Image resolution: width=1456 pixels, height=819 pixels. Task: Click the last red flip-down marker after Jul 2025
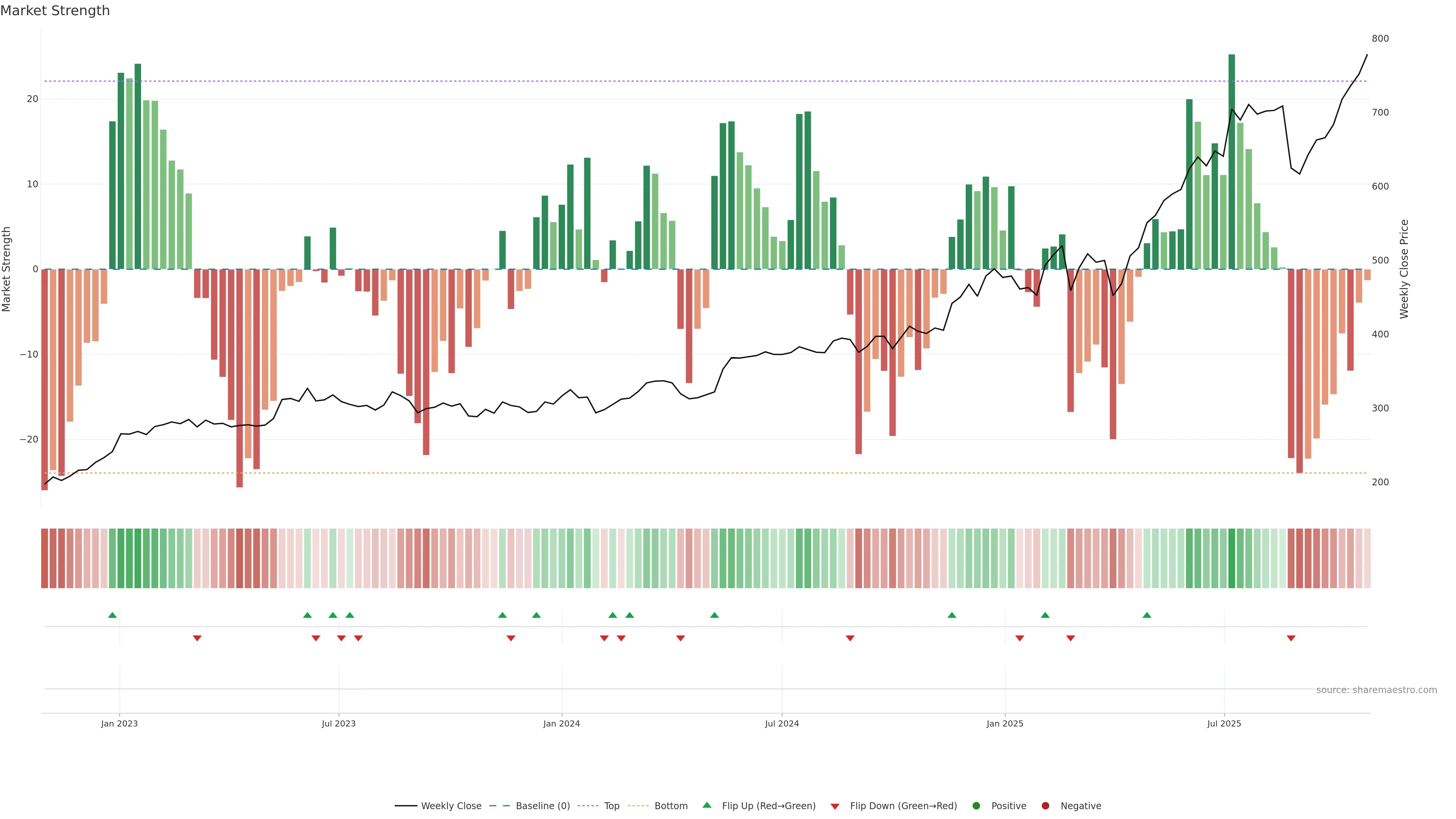[1291, 638]
